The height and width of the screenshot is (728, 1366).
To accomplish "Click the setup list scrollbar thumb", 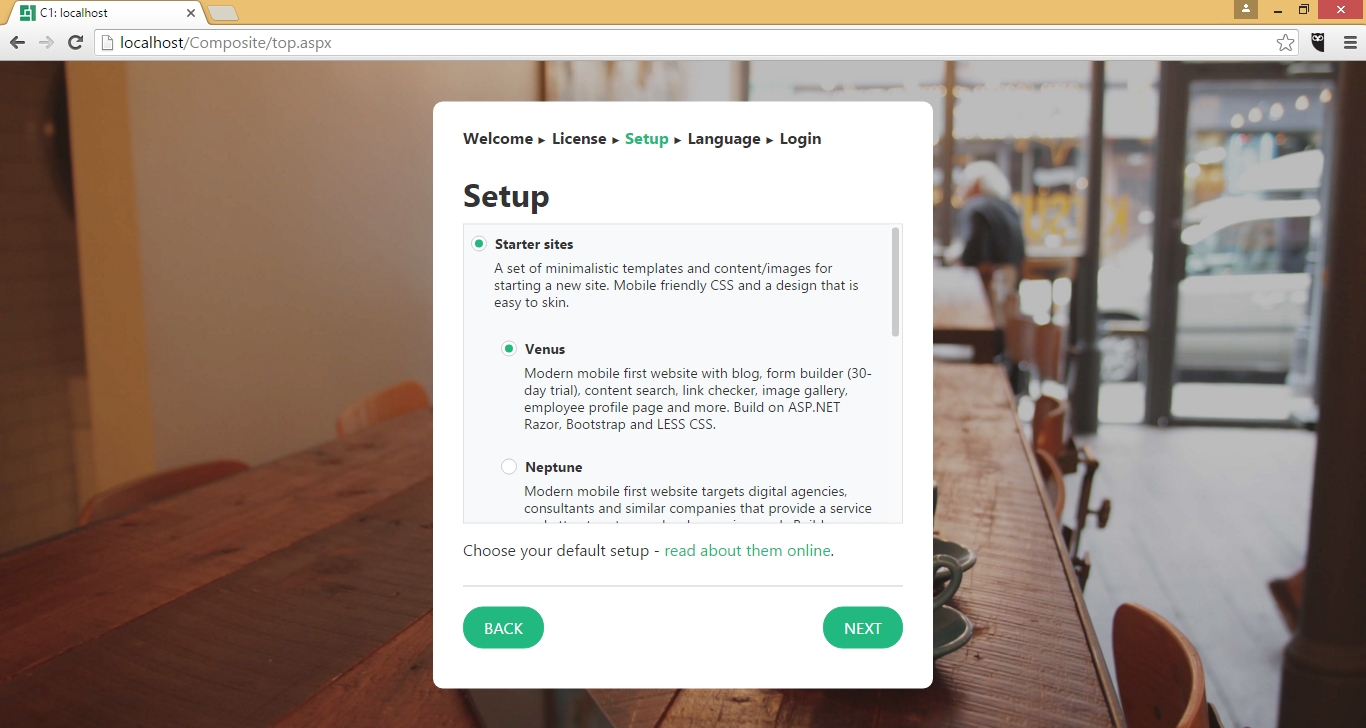I will tap(895, 282).
